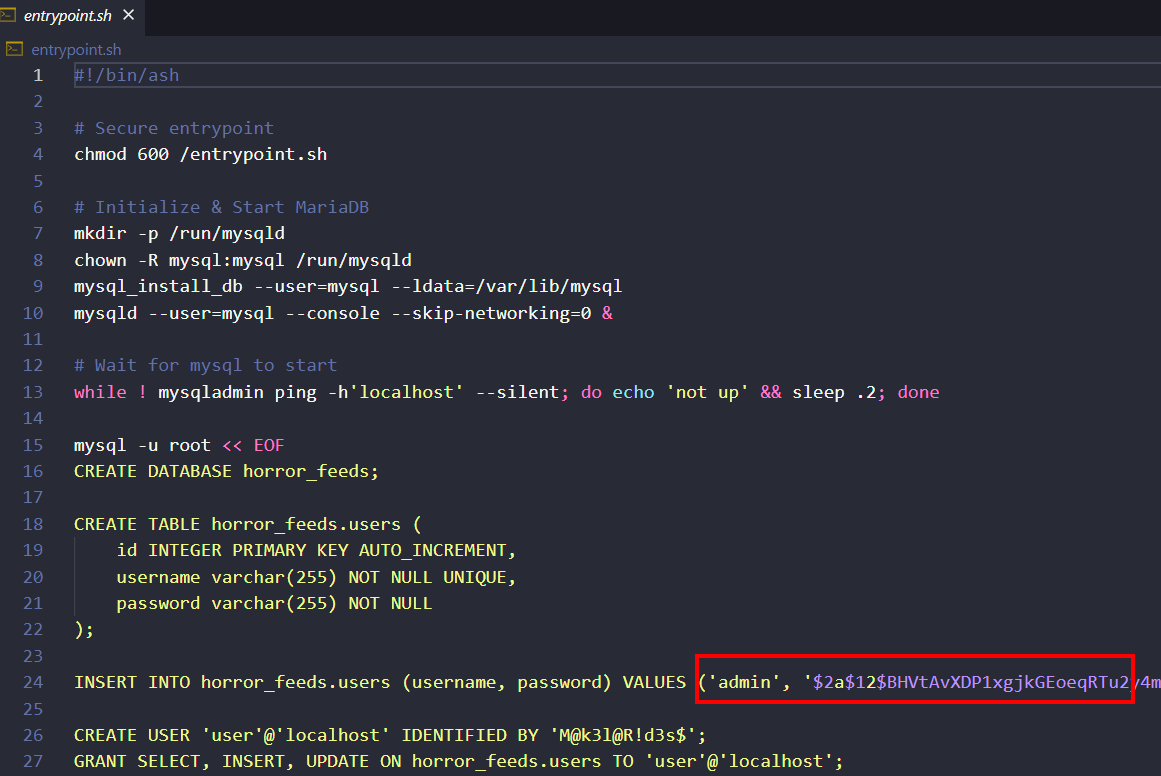This screenshot has width=1161, height=776.
Task: Click the EOF heredoc marker on line 15
Action: [x=269, y=445]
